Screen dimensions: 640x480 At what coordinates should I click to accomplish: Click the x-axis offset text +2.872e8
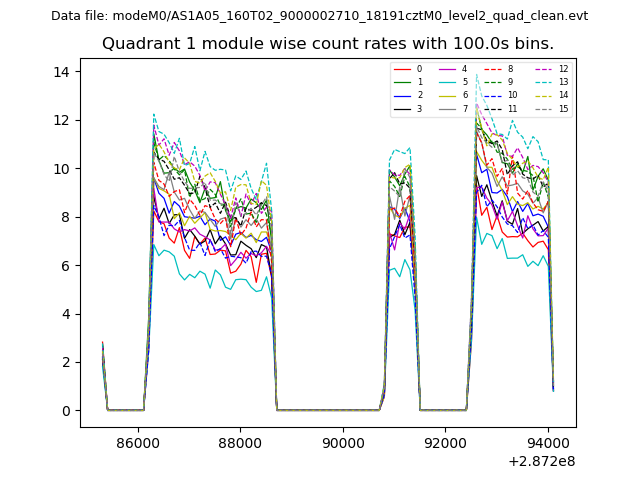pyautogui.click(x=539, y=461)
